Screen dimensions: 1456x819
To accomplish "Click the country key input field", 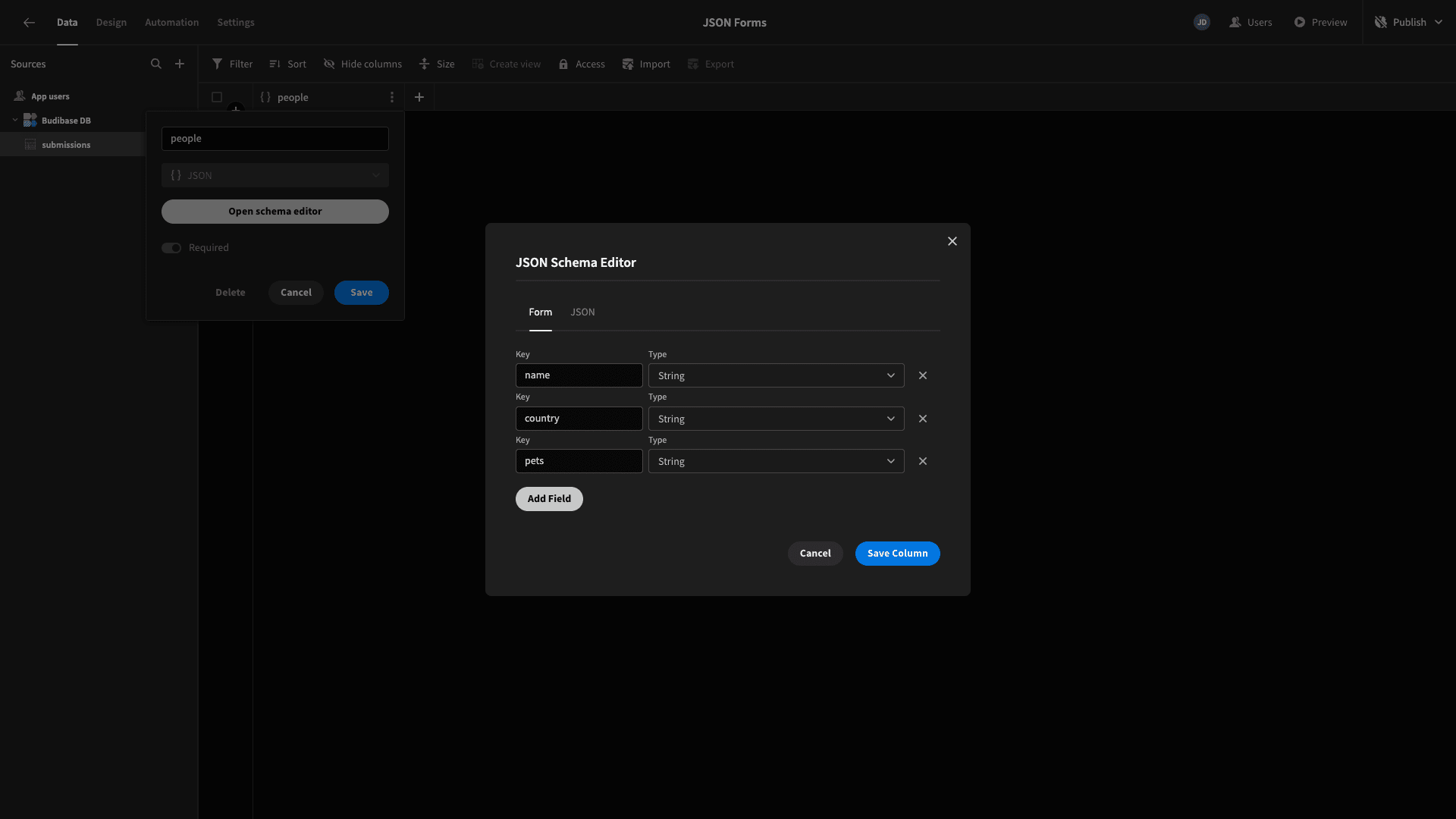I will point(579,419).
